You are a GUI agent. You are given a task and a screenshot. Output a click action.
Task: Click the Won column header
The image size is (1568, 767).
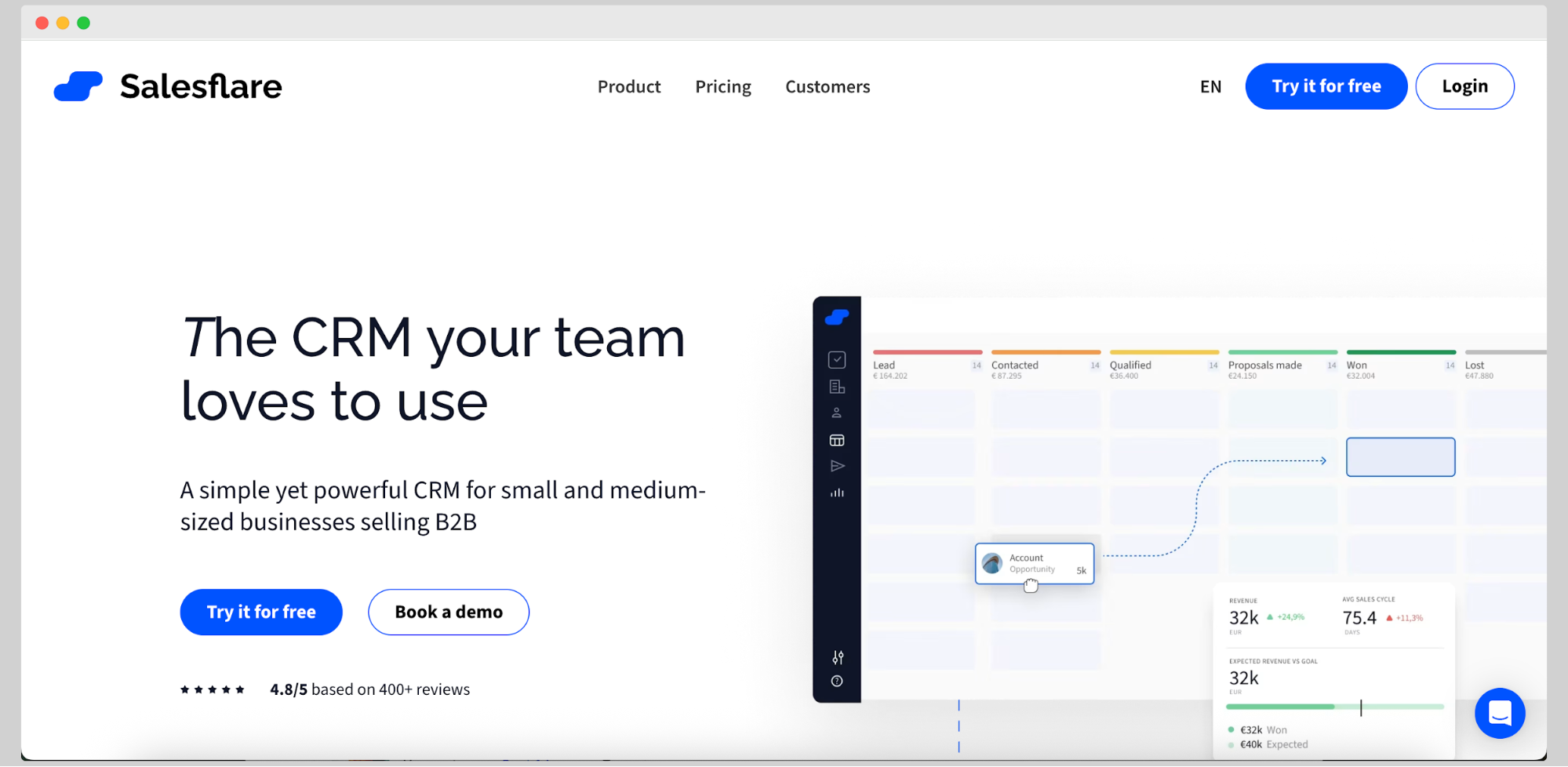(1356, 365)
